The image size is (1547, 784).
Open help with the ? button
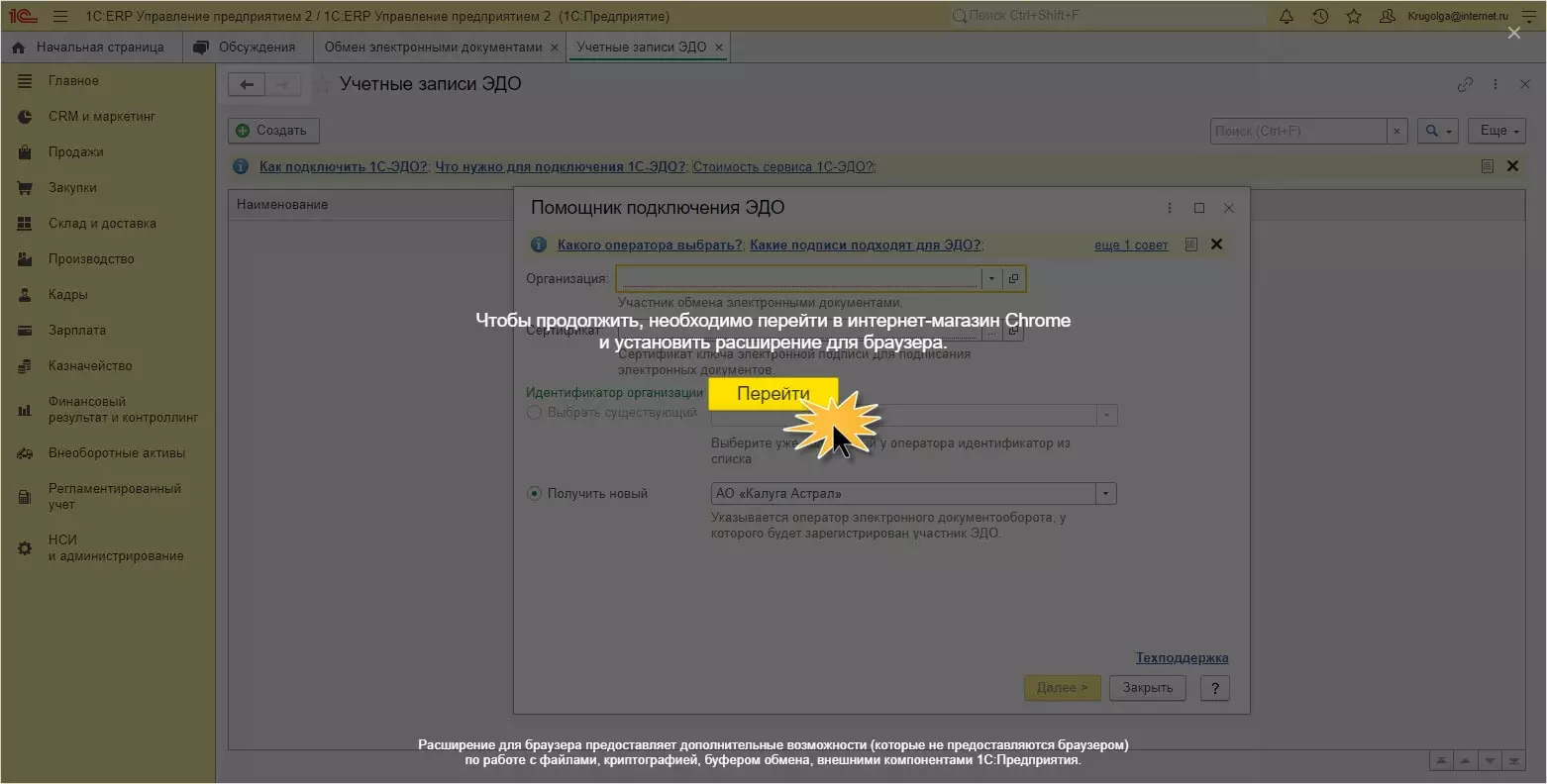(x=1215, y=688)
